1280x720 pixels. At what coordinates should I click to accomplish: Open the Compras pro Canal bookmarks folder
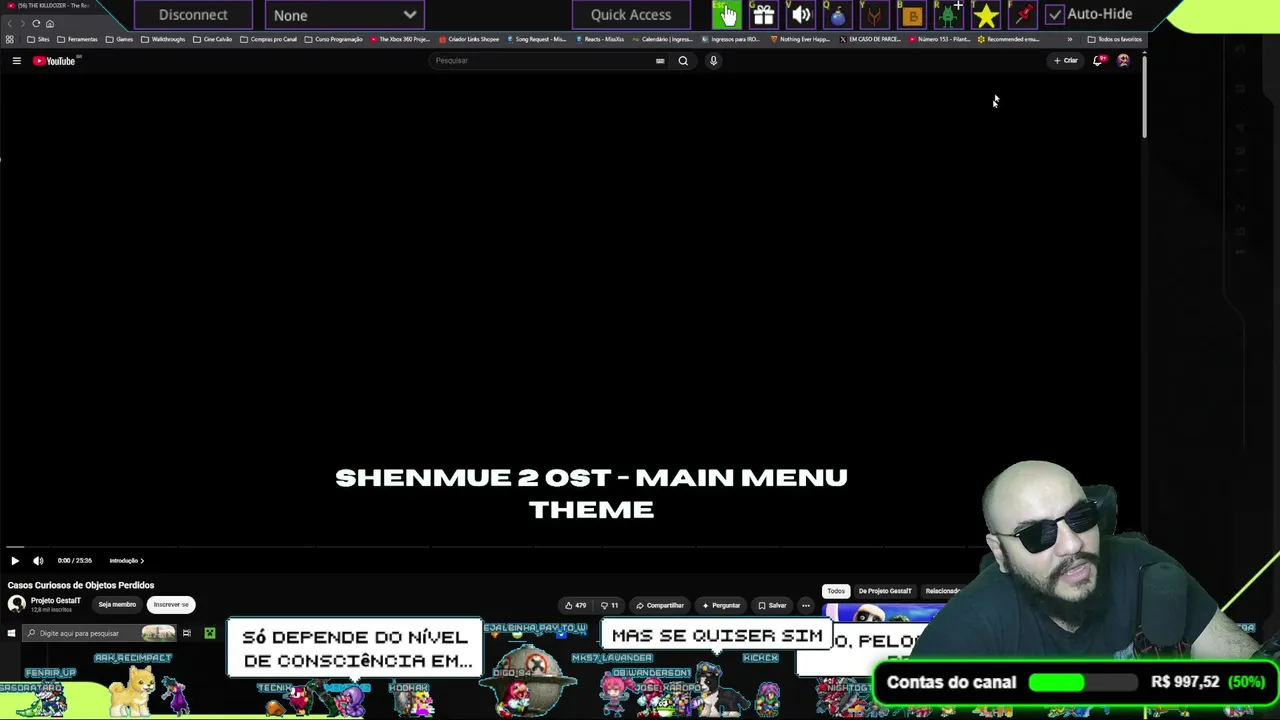click(269, 39)
